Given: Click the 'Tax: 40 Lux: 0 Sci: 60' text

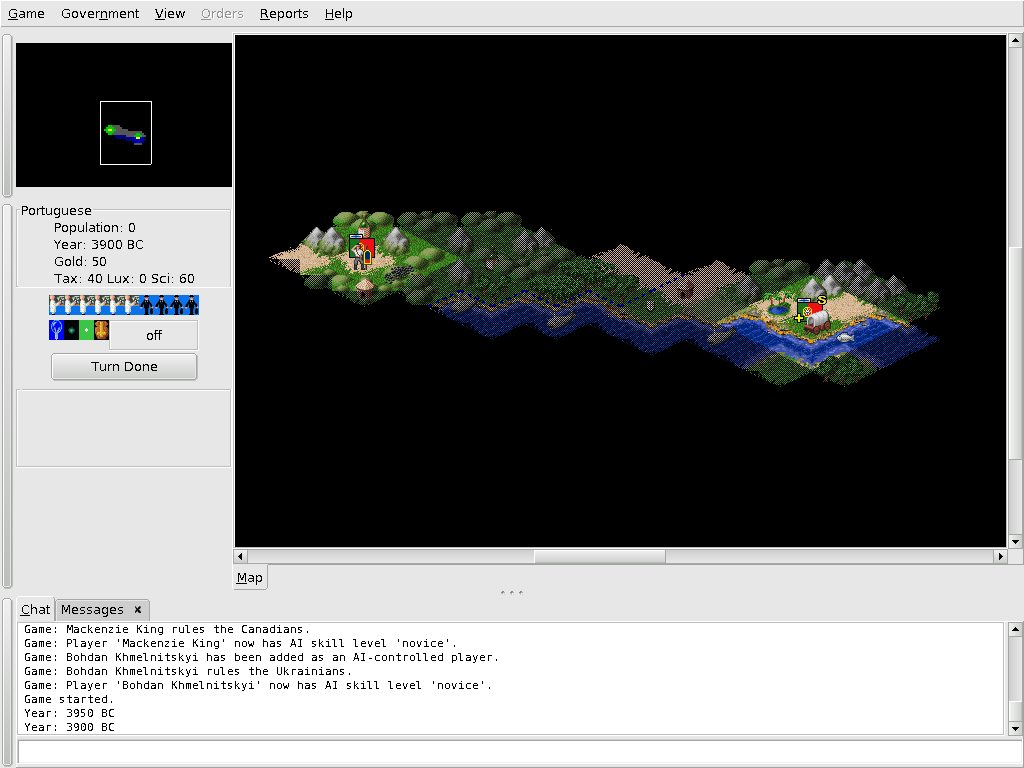Looking at the screenshot, I should tap(124, 278).
